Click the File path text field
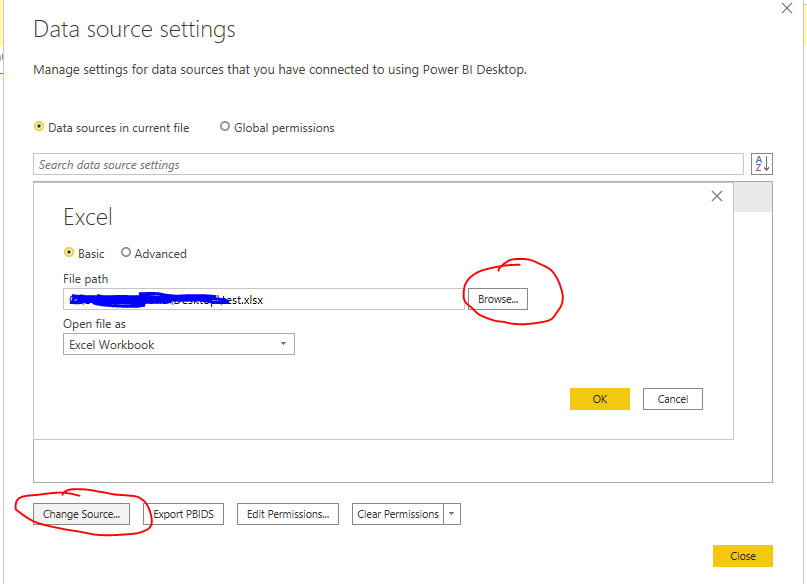Screen dimensions: 807x584 tap(264, 299)
